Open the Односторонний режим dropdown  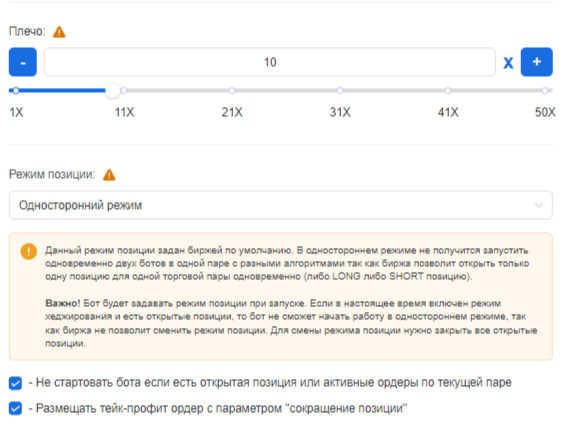(x=281, y=205)
